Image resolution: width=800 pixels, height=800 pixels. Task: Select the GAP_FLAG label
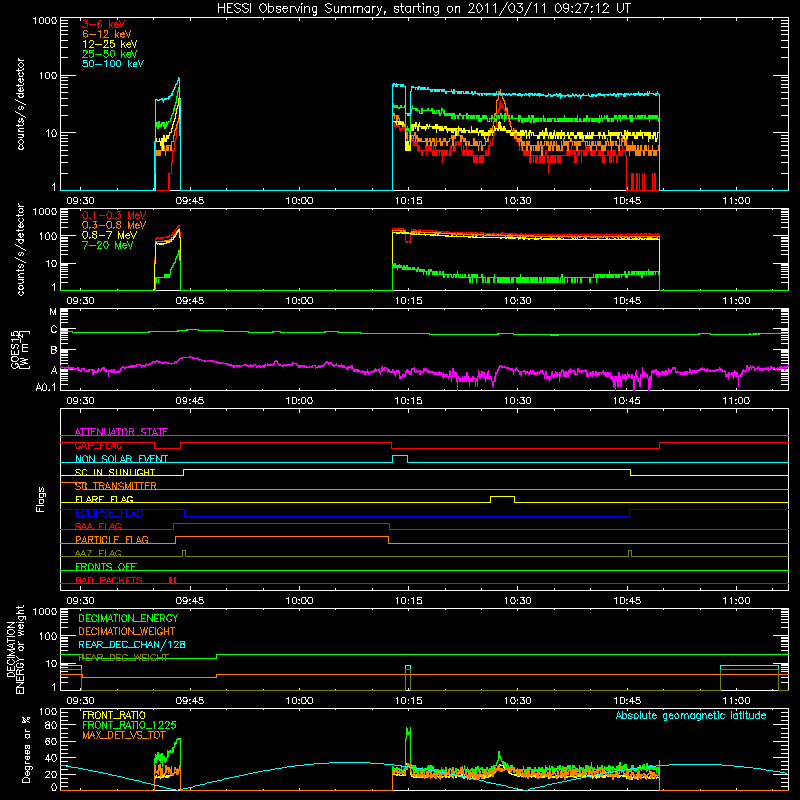point(98,445)
